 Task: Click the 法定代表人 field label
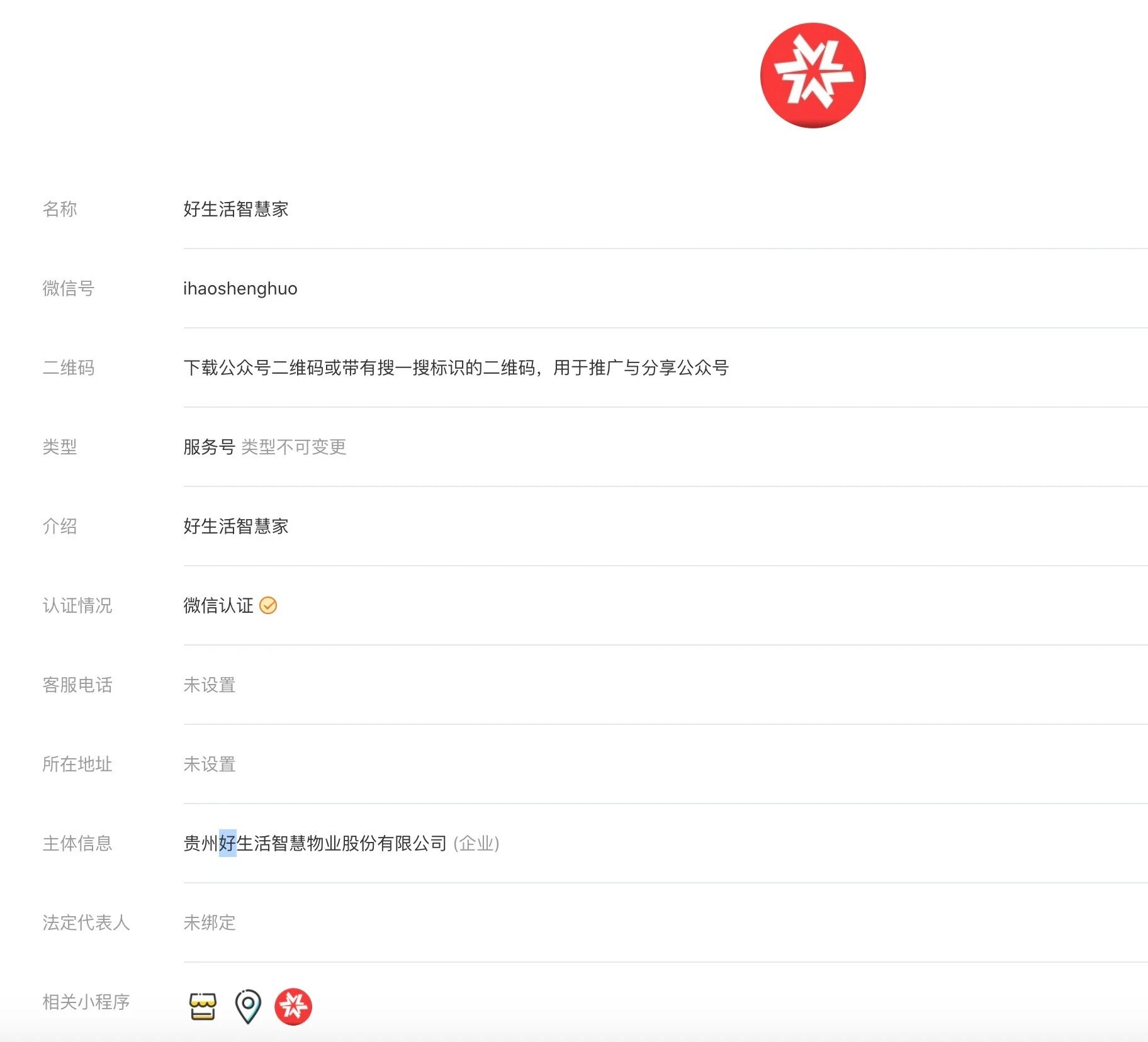[x=86, y=922]
